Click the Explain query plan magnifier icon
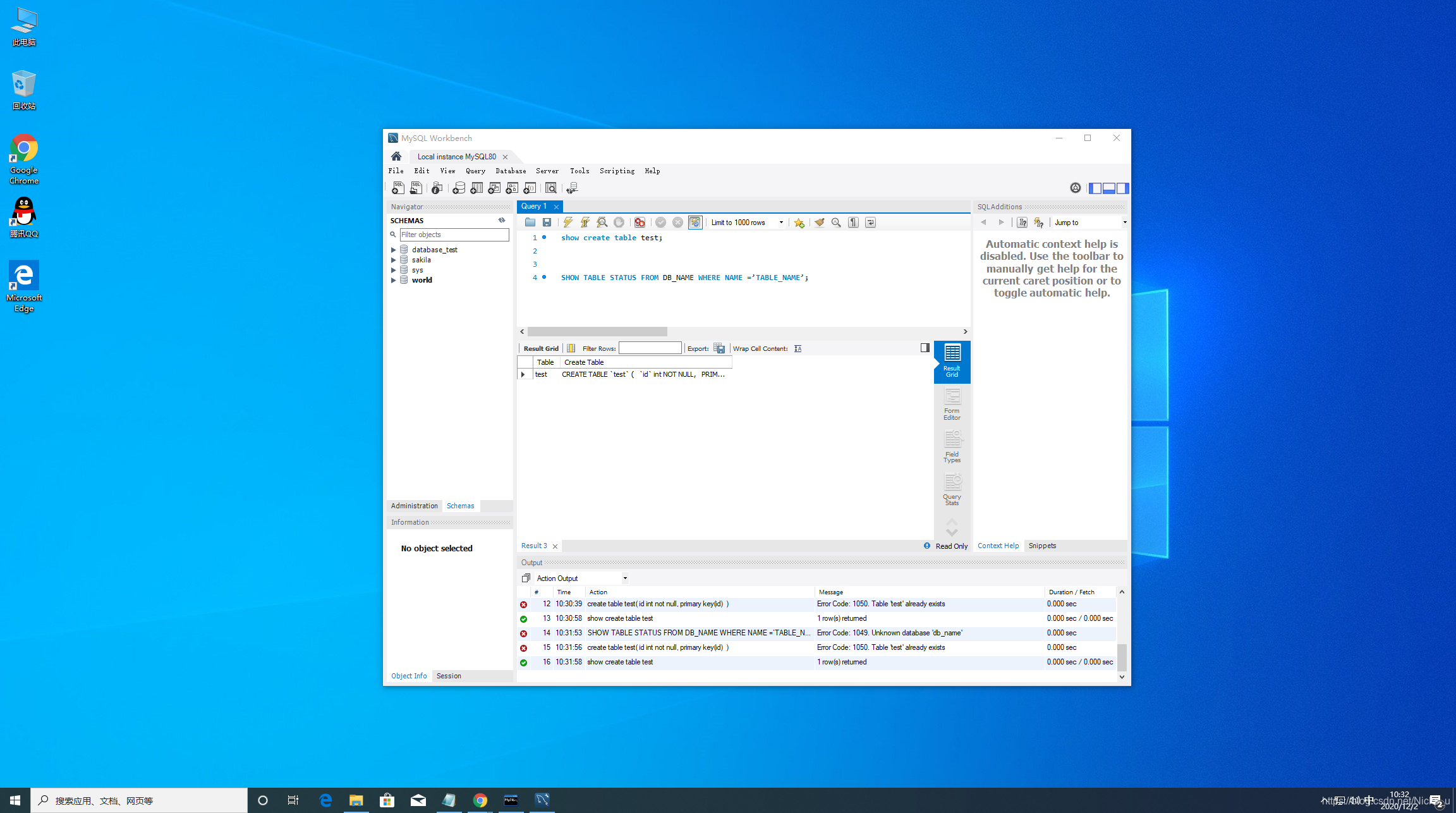This screenshot has height=813, width=1456. tap(602, 223)
